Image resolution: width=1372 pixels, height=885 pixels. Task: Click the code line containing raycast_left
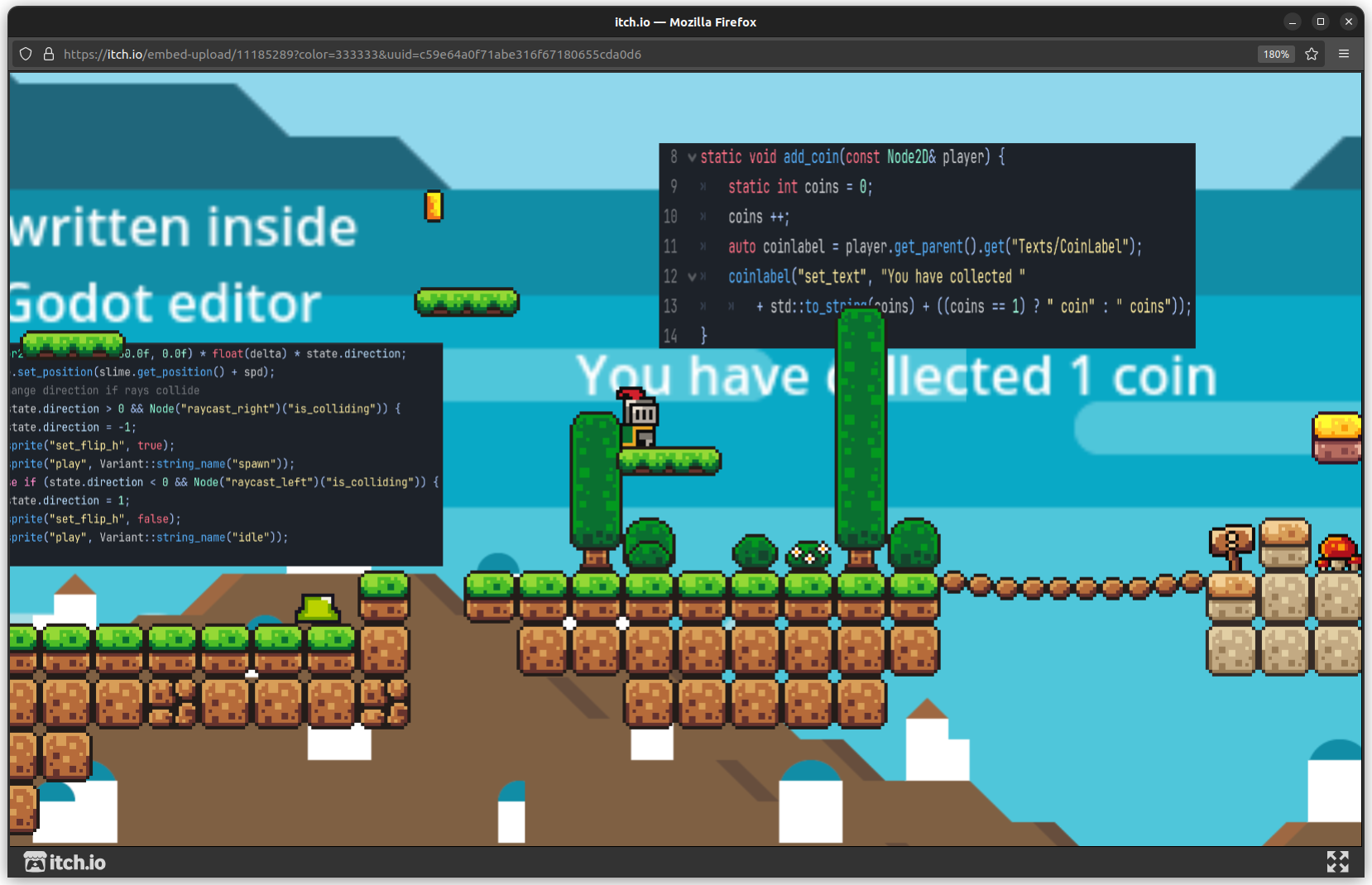click(x=224, y=482)
